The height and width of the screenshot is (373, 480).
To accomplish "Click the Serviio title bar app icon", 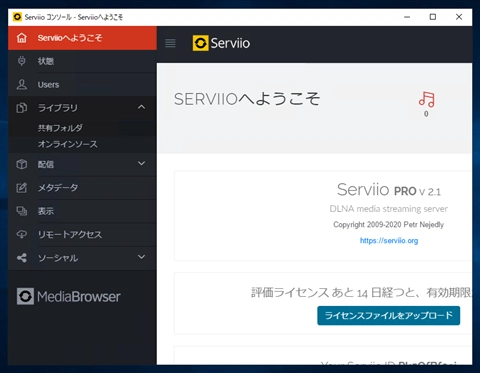I will coord(17,17).
